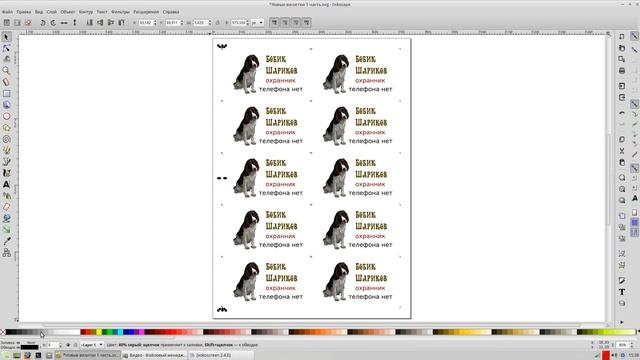Screen dimensions: 640x360
Task: Select the Paint bucket tool
Action: click(x=6, y=218)
